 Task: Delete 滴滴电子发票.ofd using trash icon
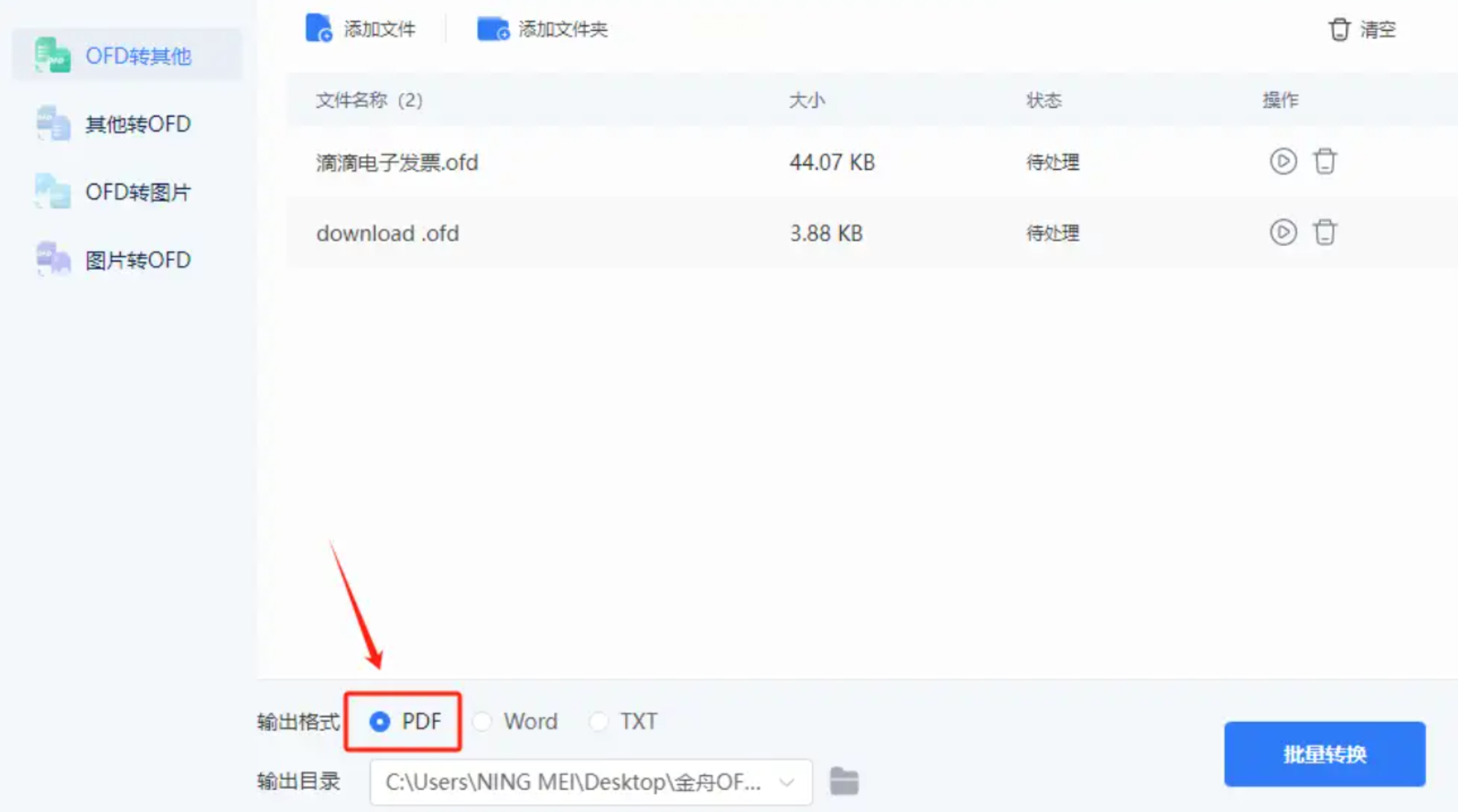coord(1325,162)
